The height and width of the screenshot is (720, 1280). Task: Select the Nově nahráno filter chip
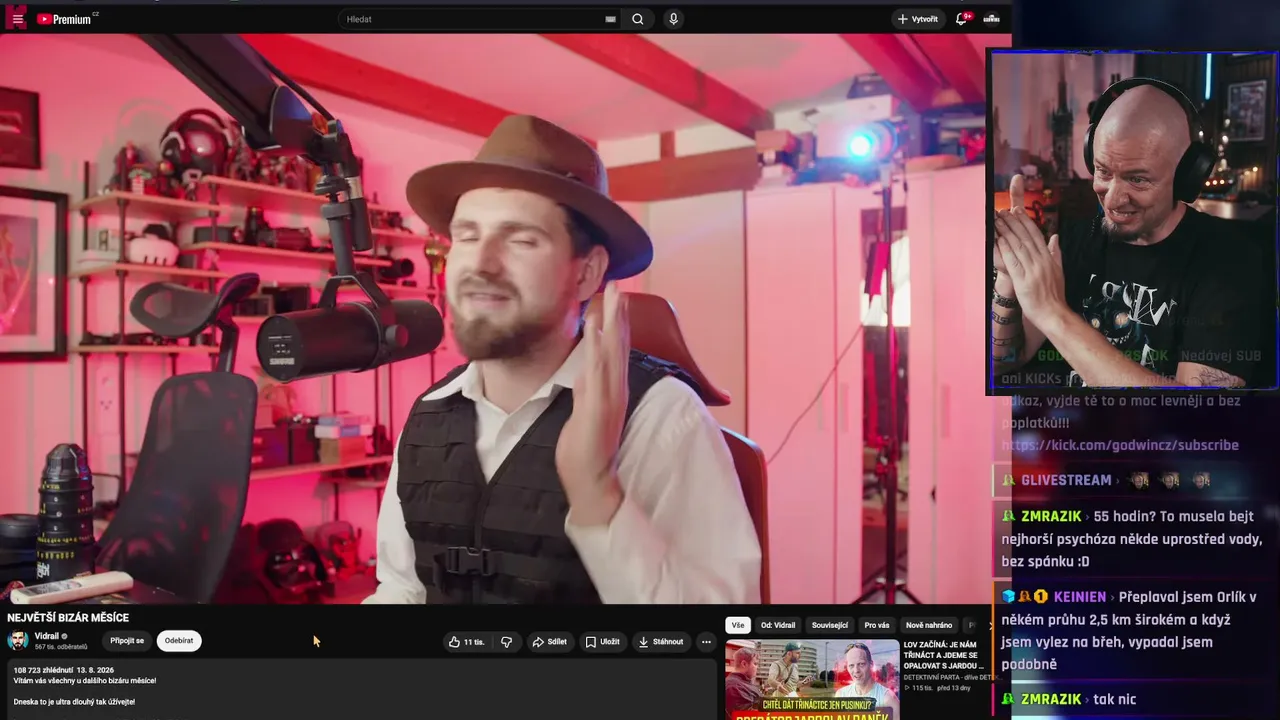click(929, 625)
